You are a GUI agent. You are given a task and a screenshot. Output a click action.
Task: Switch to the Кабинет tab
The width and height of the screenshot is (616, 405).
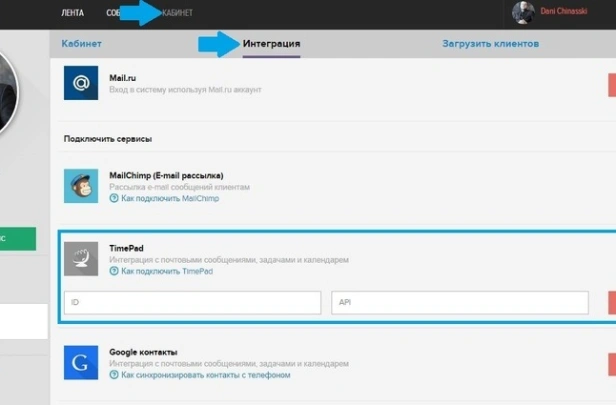click(x=81, y=45)
